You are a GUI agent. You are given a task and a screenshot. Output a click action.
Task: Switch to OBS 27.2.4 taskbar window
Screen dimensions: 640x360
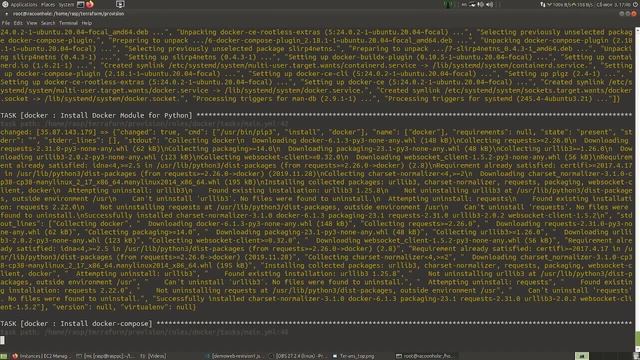(297, 356)
